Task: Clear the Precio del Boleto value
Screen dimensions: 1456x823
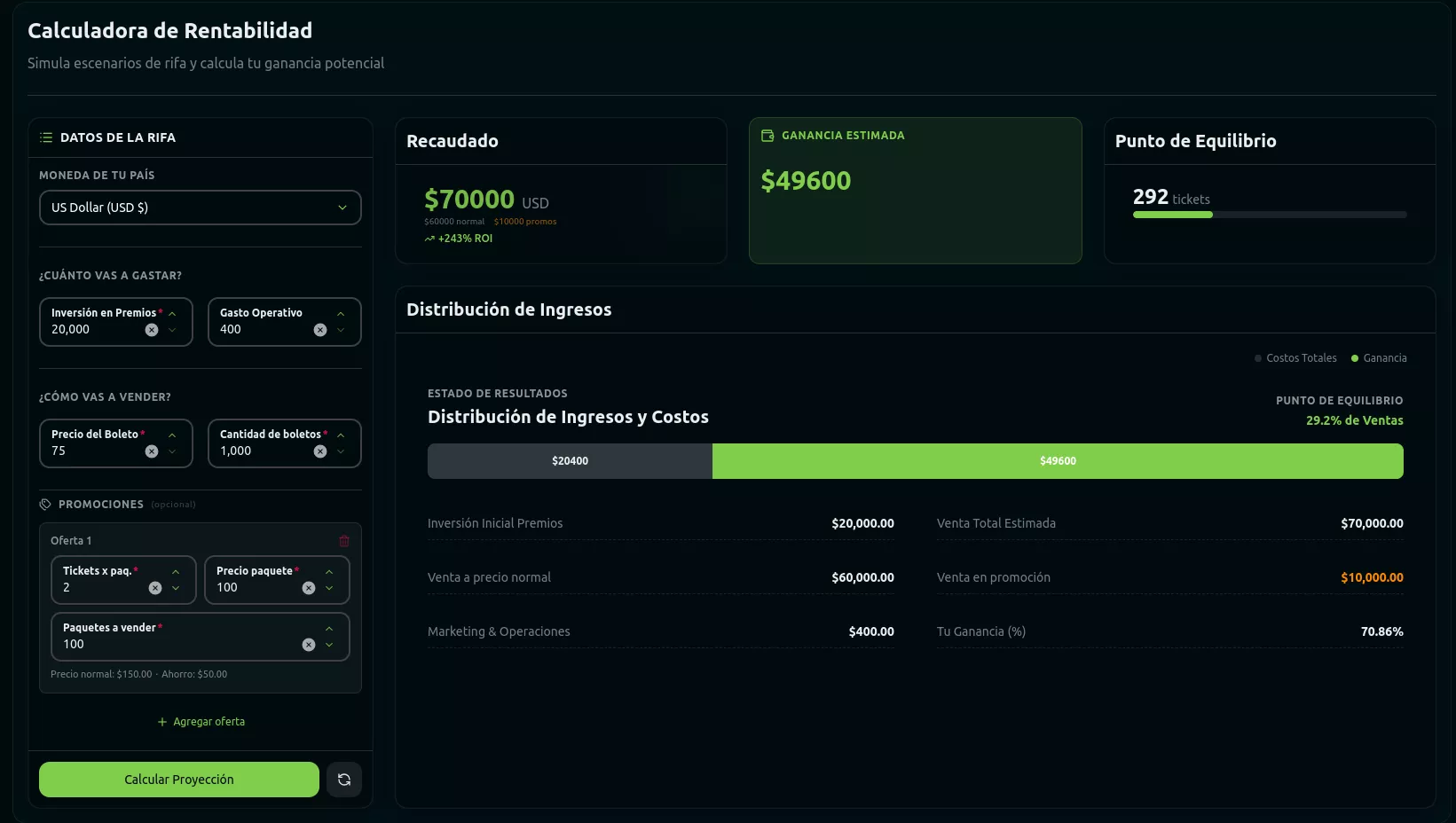Action: click(x=152, y=451)
